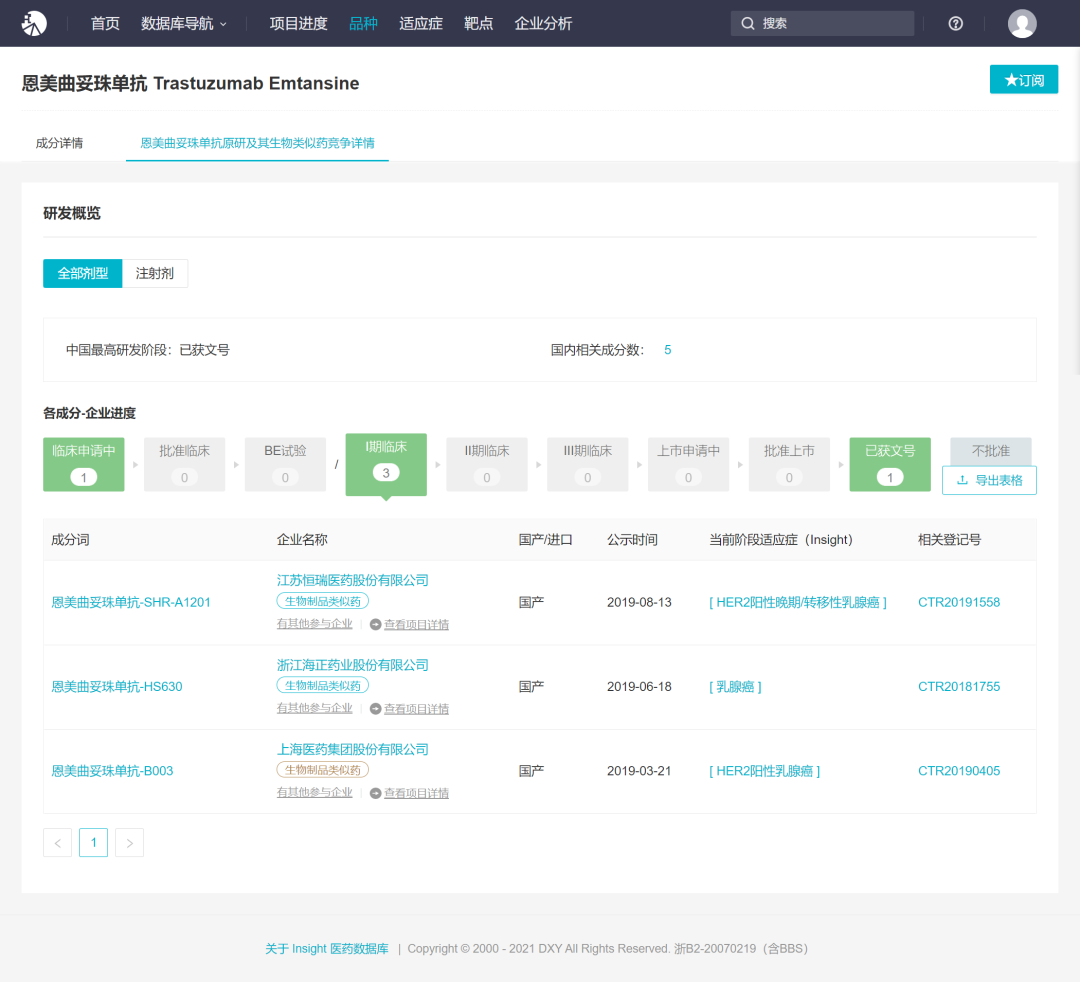This screenshot has height=982, width=1080.
Task: Click 生物制品类似药 tag under 浙江海正
Action: point(323,686)
